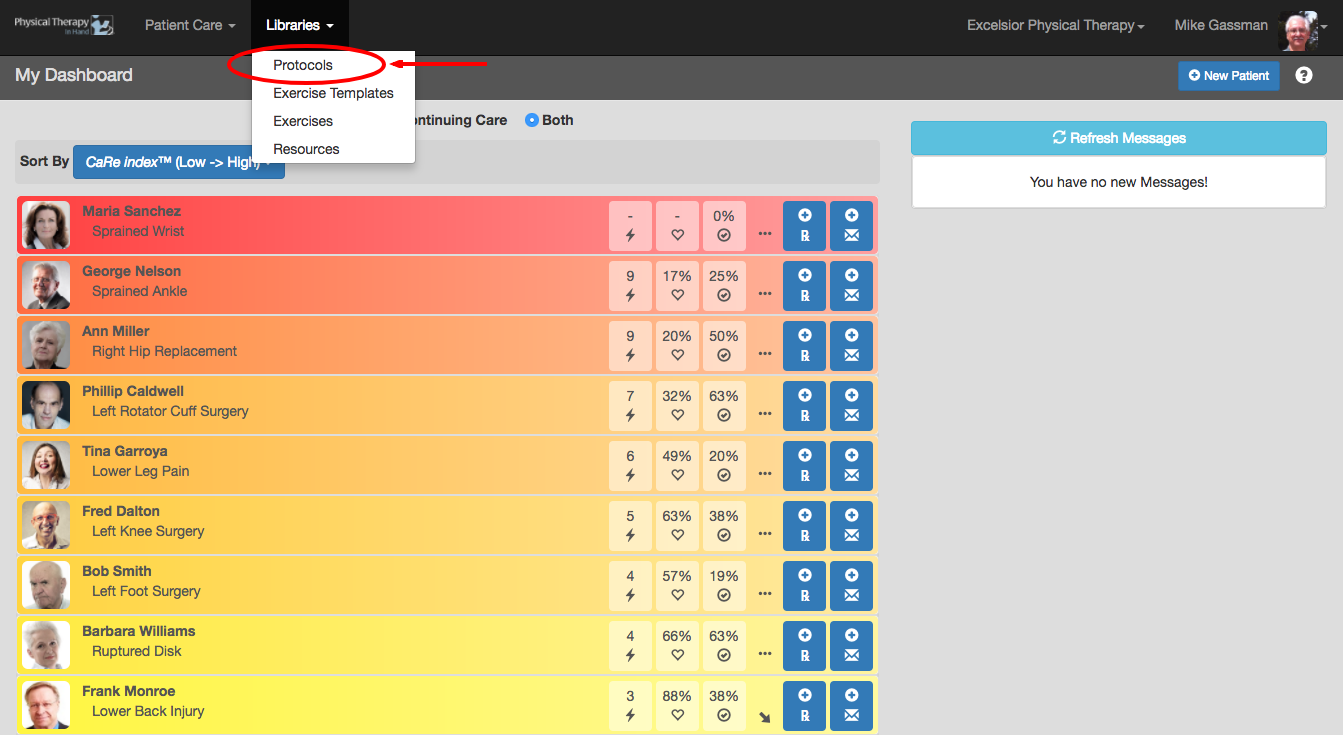The image size is (1343, 735).
Task: Collapse the Libraries menu
Action: pos(300,25)
